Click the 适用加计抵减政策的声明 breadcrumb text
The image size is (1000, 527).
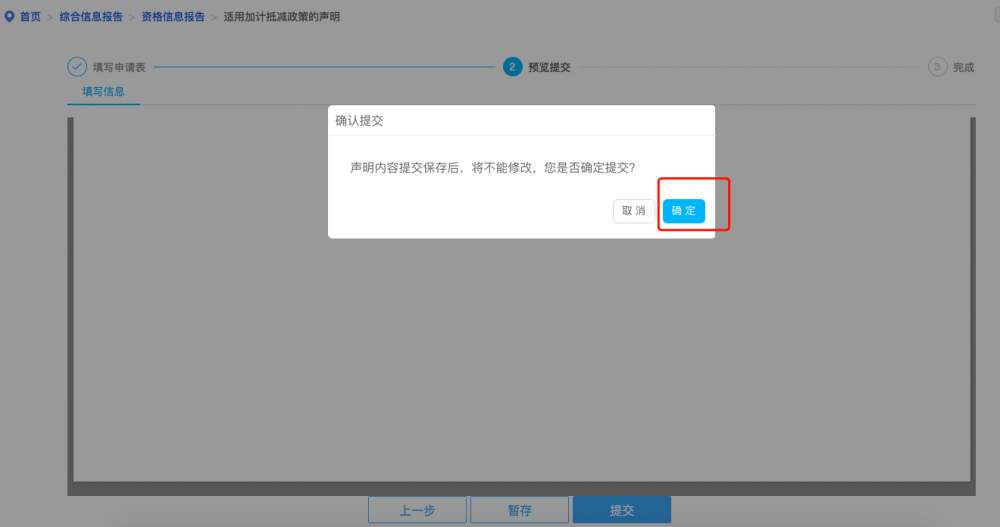pyautogui.click(x=281, y=17)
